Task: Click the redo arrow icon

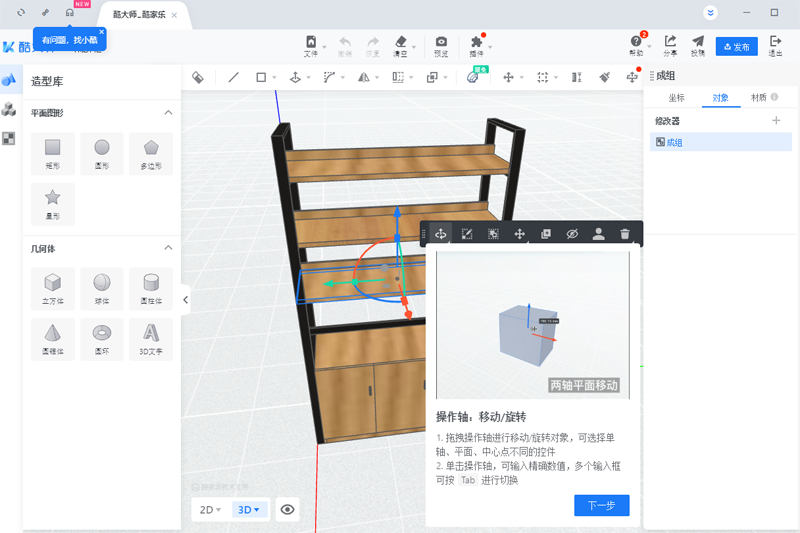Action: pyautogui.click(x=373, y=46)
